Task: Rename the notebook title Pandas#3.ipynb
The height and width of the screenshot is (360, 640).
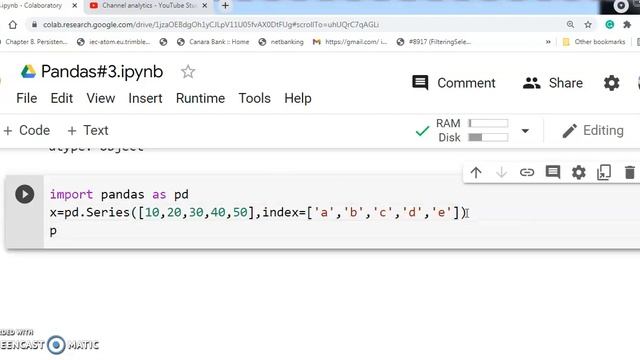Action: coord(102,71)
